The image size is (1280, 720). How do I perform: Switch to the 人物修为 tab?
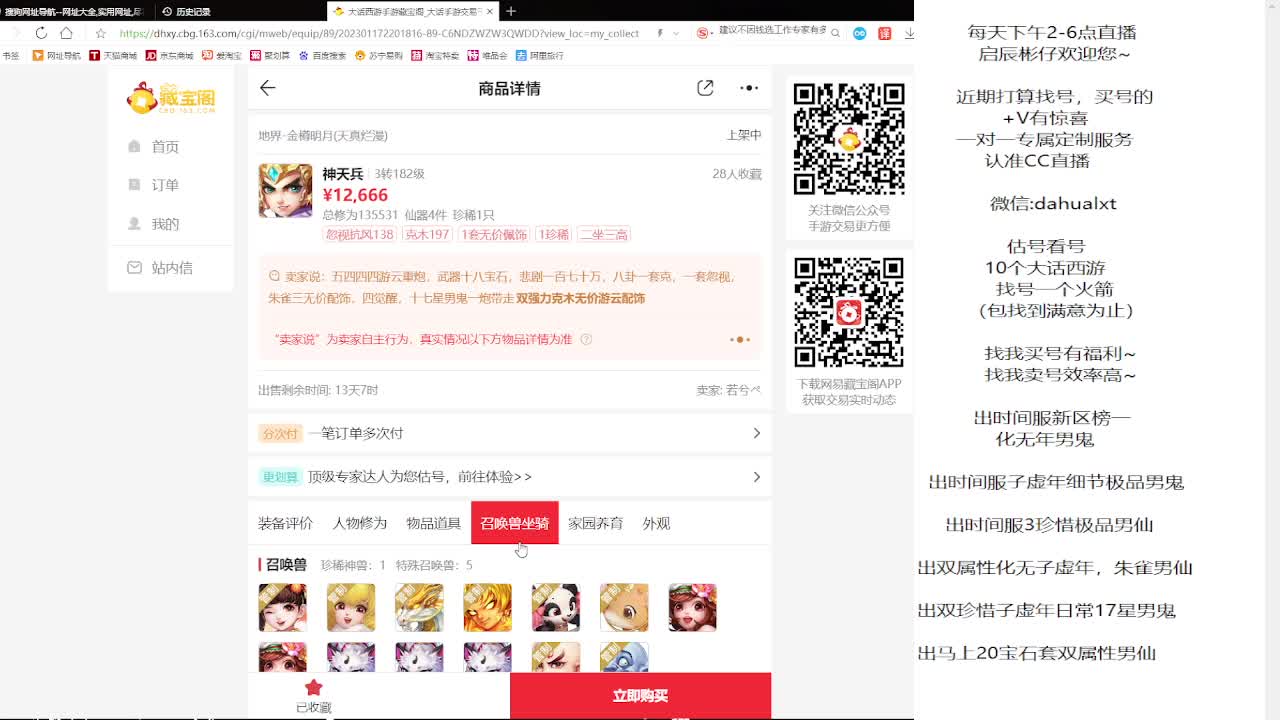click(359, 523)
